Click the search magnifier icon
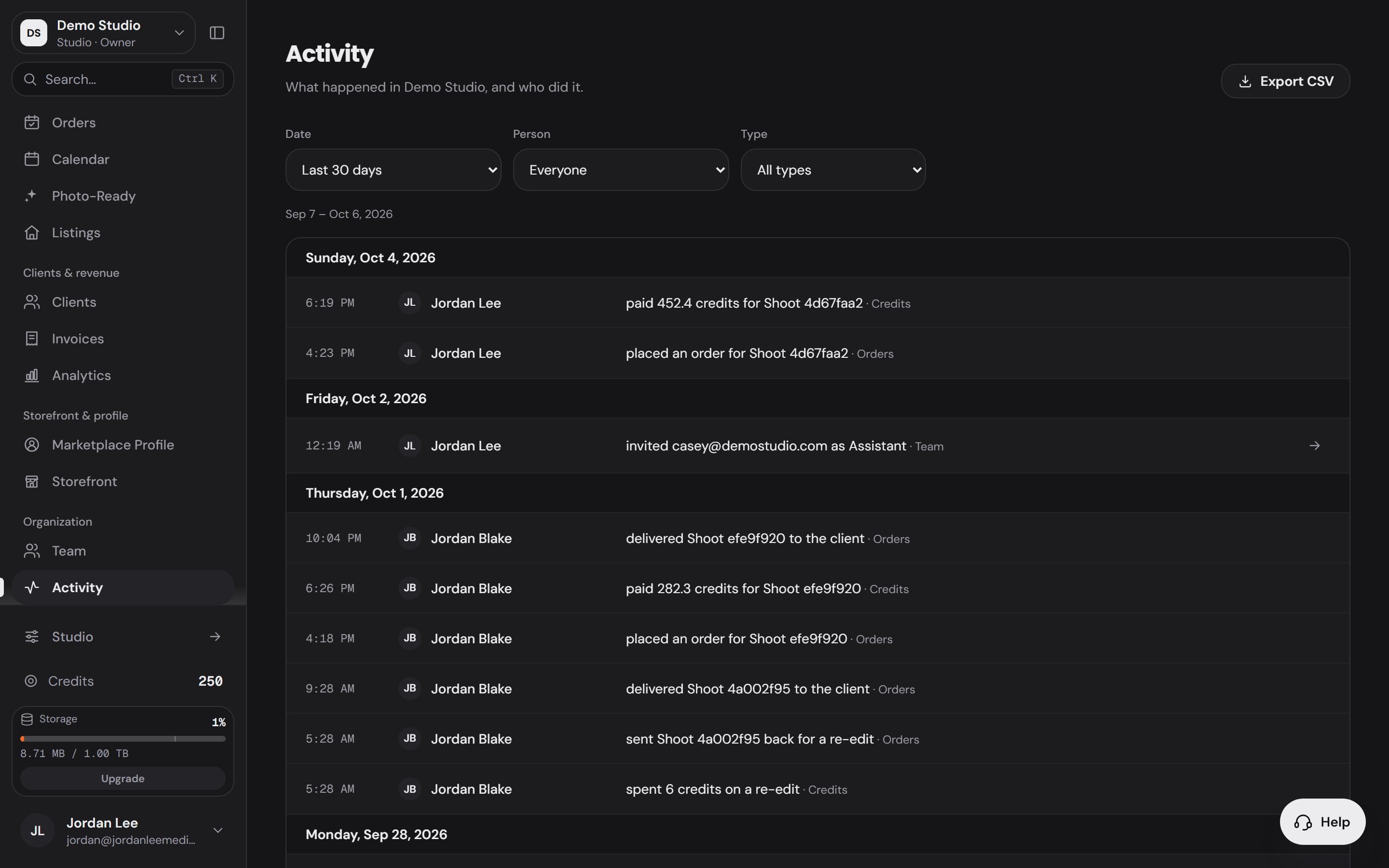 30,79
